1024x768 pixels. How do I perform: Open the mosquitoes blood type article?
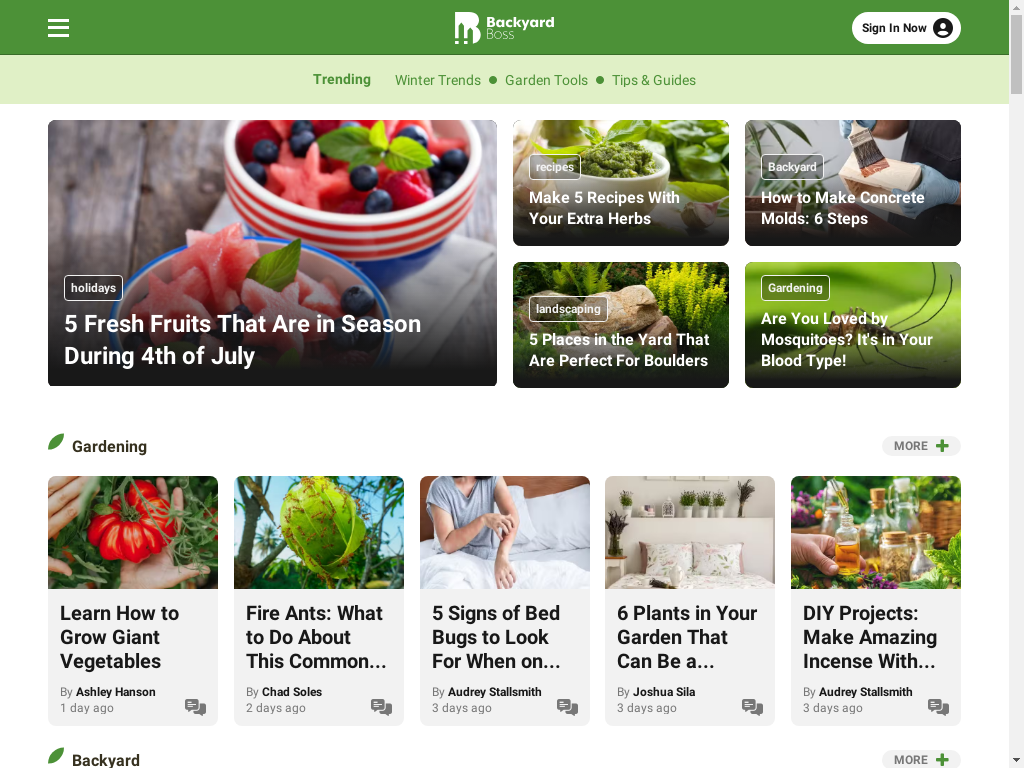pos(846,340)
